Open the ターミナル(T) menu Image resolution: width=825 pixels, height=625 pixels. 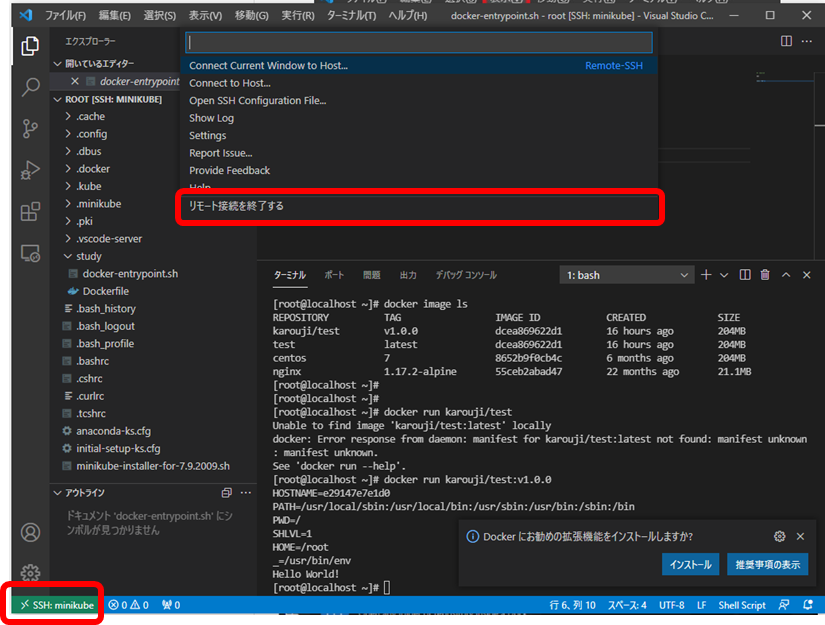pos(351,16)
